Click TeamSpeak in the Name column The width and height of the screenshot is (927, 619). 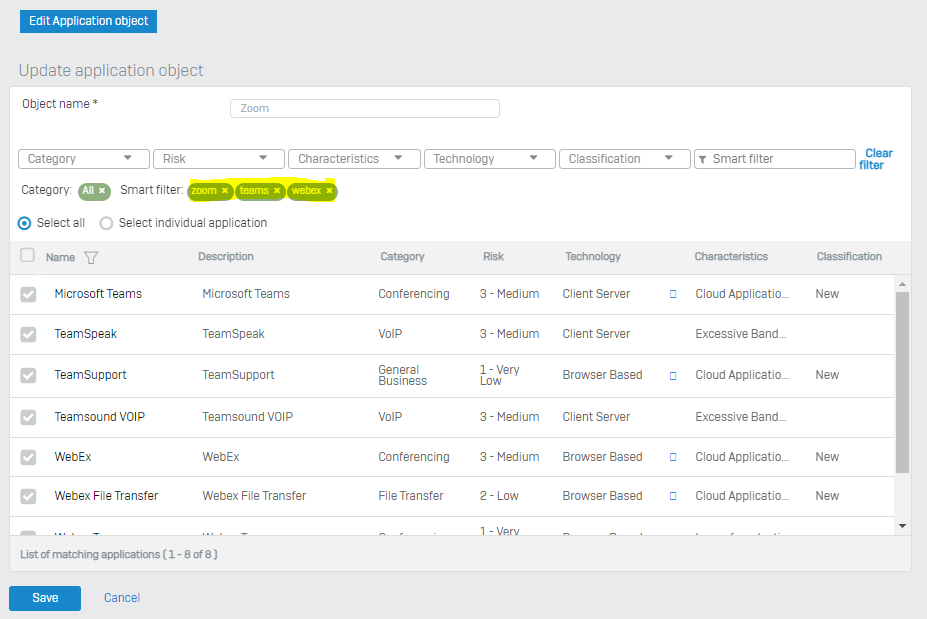pos(86,334)
